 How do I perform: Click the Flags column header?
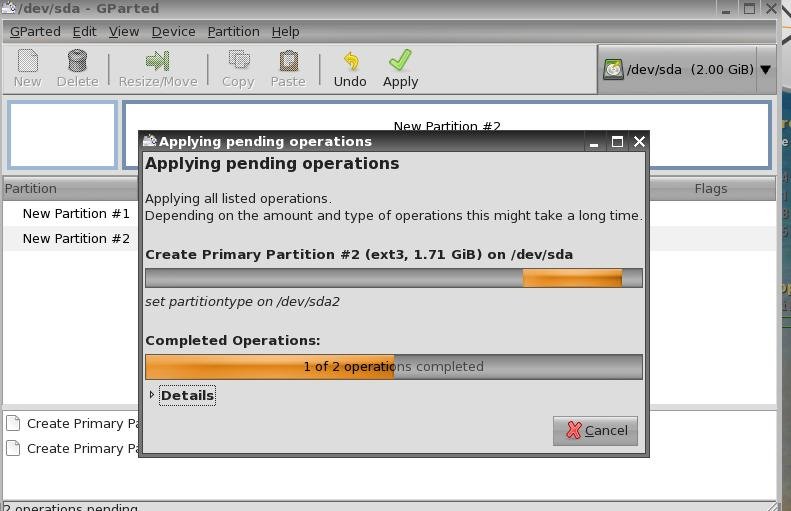point(710,188)
